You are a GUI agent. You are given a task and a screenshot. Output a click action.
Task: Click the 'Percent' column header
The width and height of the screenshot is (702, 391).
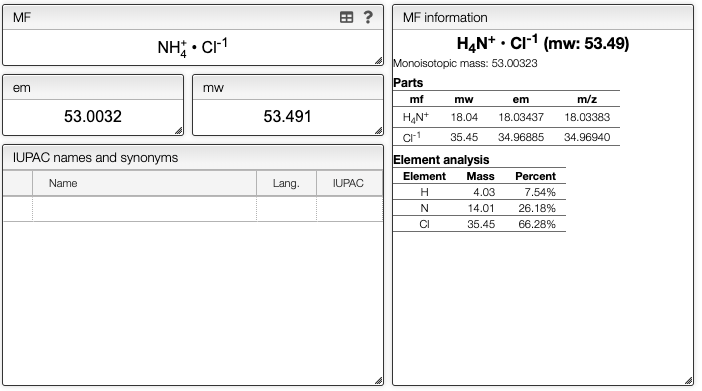[x=535, y=176]
